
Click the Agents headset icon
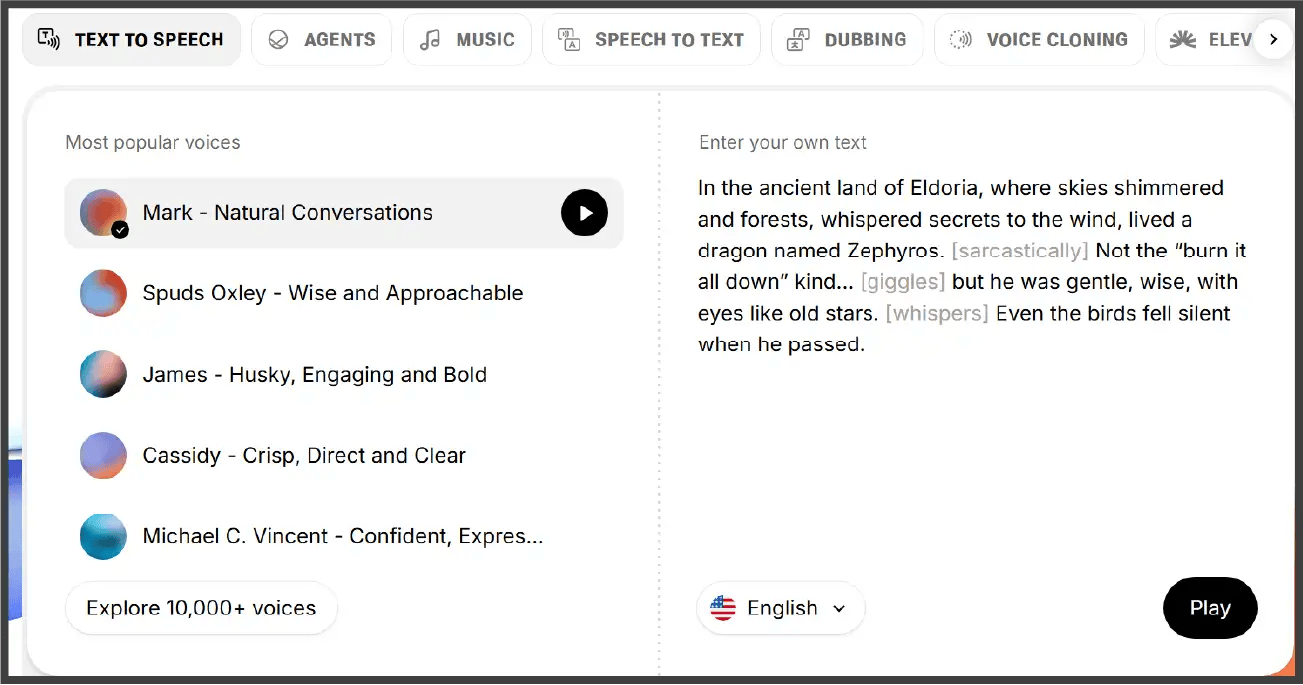[x=280, y=39]
